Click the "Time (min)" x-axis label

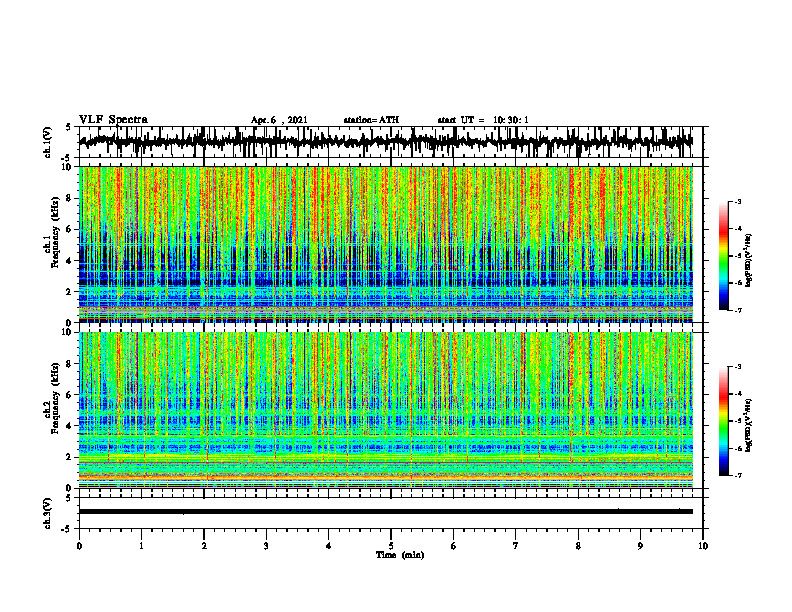coord(400,555)
